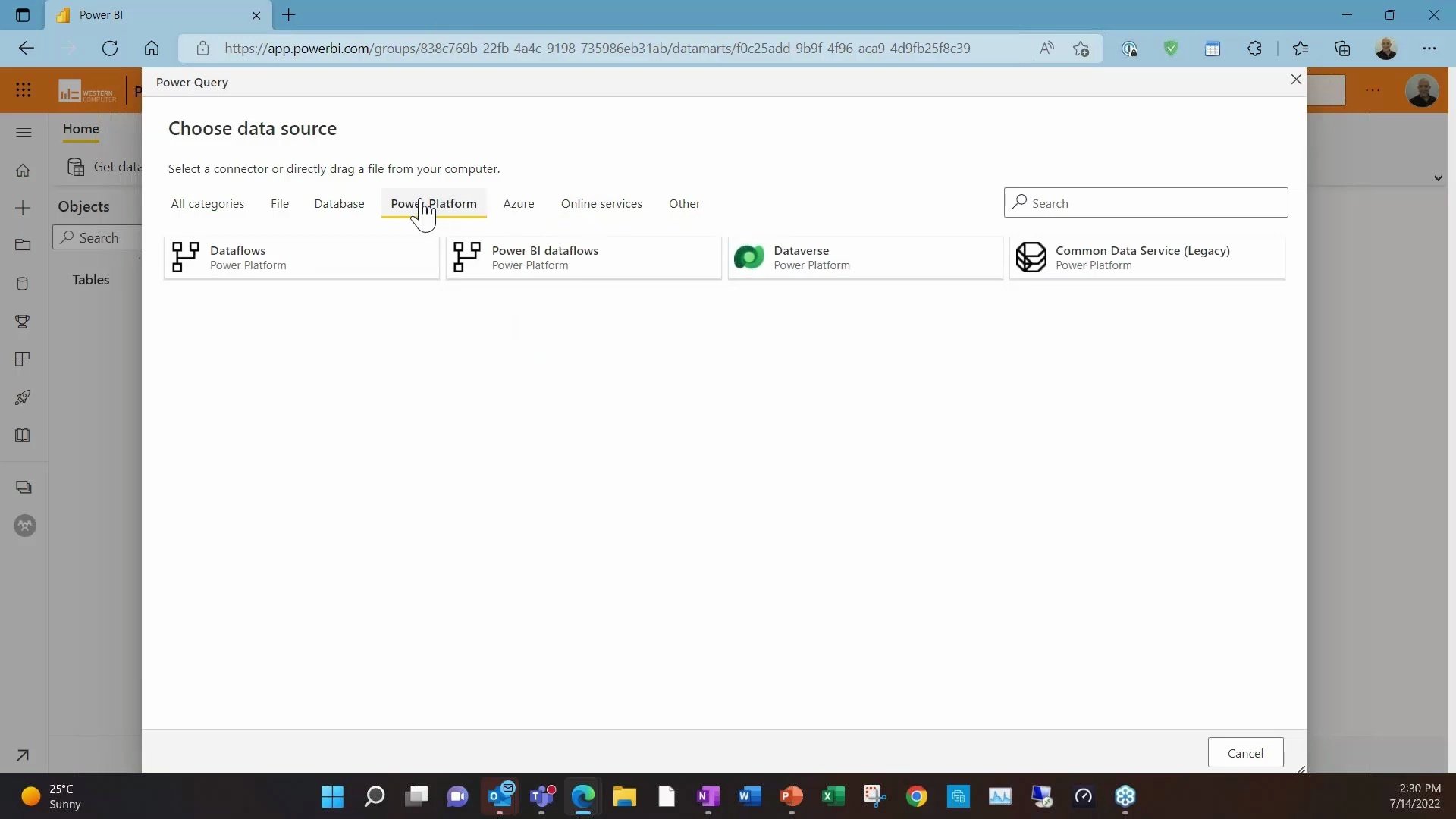Select the Dataverse connector
Viewport: 1456px width, 819px height.
pos(864,257)
